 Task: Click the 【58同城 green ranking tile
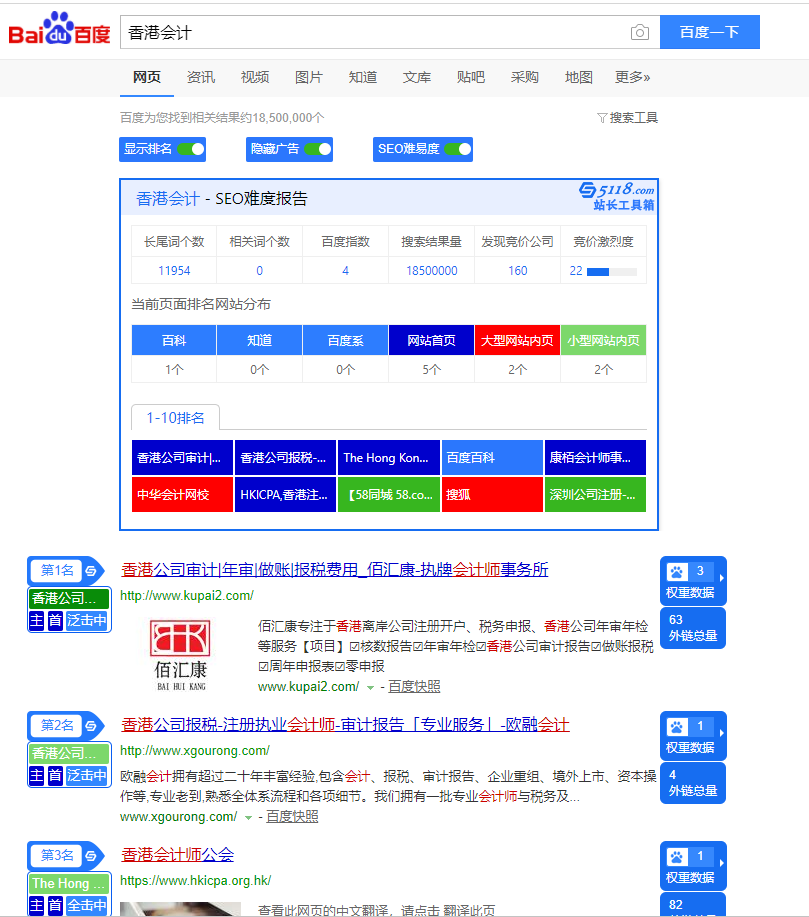coord(389,495)
